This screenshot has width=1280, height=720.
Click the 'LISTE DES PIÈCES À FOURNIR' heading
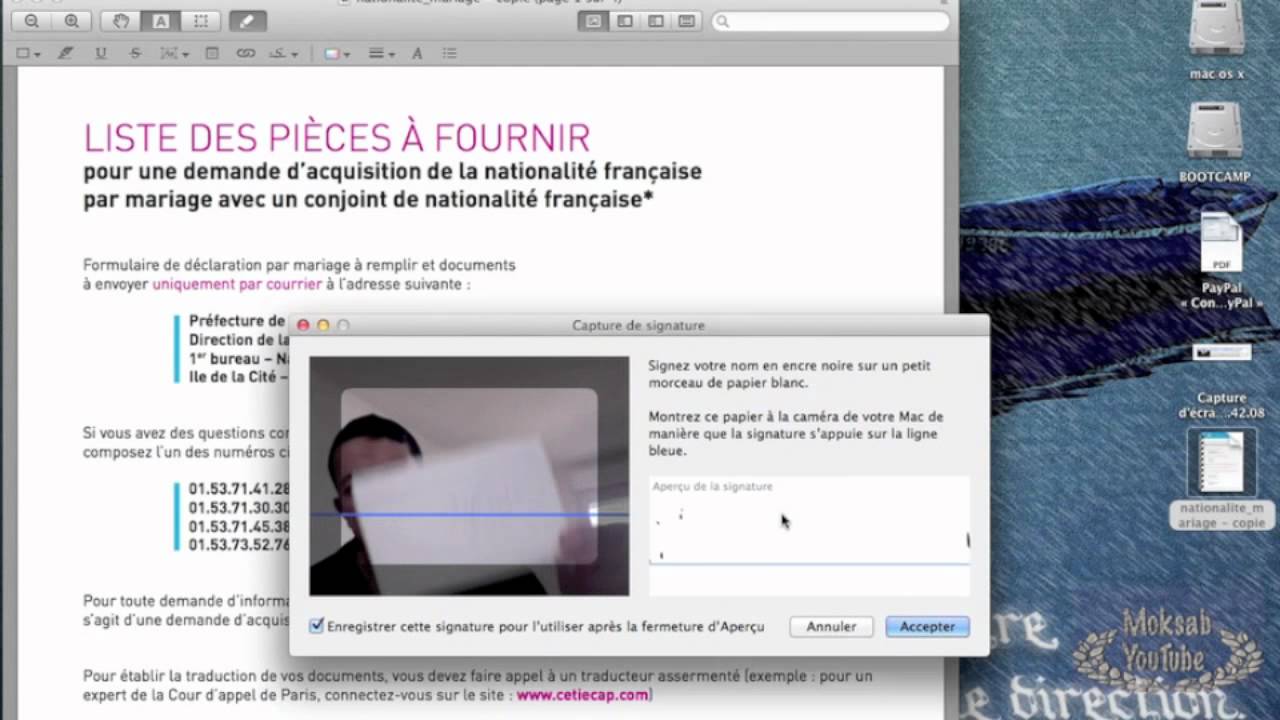(337, 138)
